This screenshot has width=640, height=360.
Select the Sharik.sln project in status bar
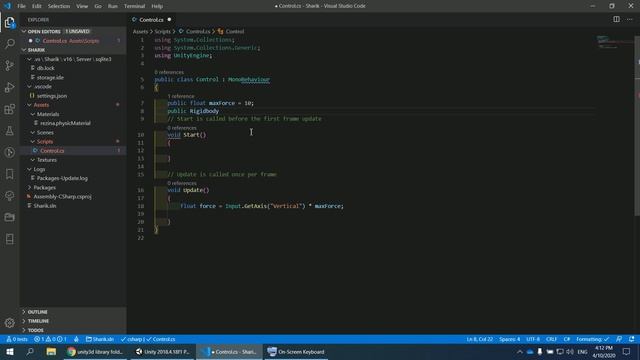100,339
